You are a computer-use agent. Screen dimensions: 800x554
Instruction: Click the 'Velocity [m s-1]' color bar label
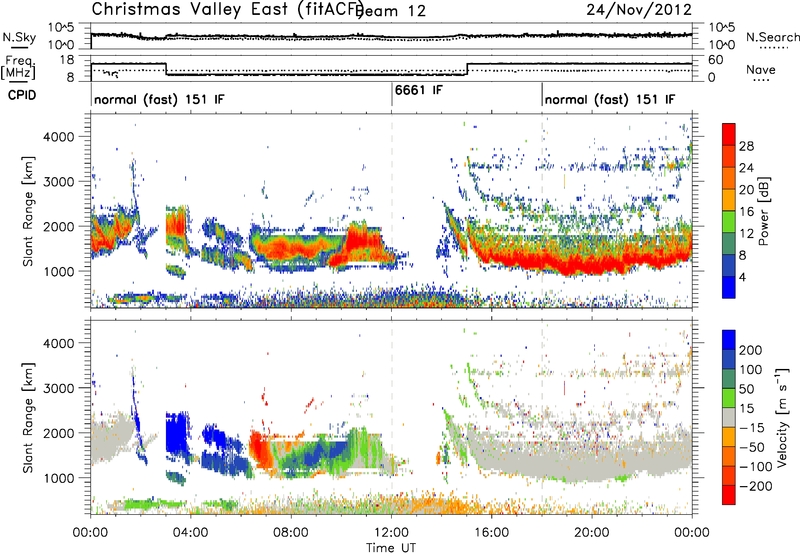coord(782,417)
